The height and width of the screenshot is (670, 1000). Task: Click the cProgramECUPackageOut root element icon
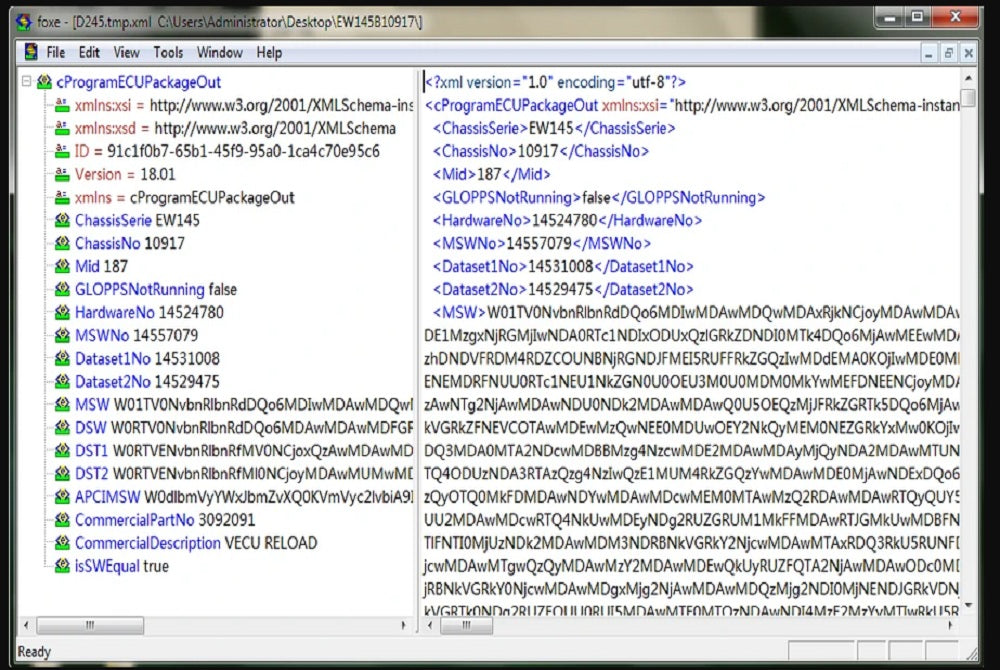[44, 83]
